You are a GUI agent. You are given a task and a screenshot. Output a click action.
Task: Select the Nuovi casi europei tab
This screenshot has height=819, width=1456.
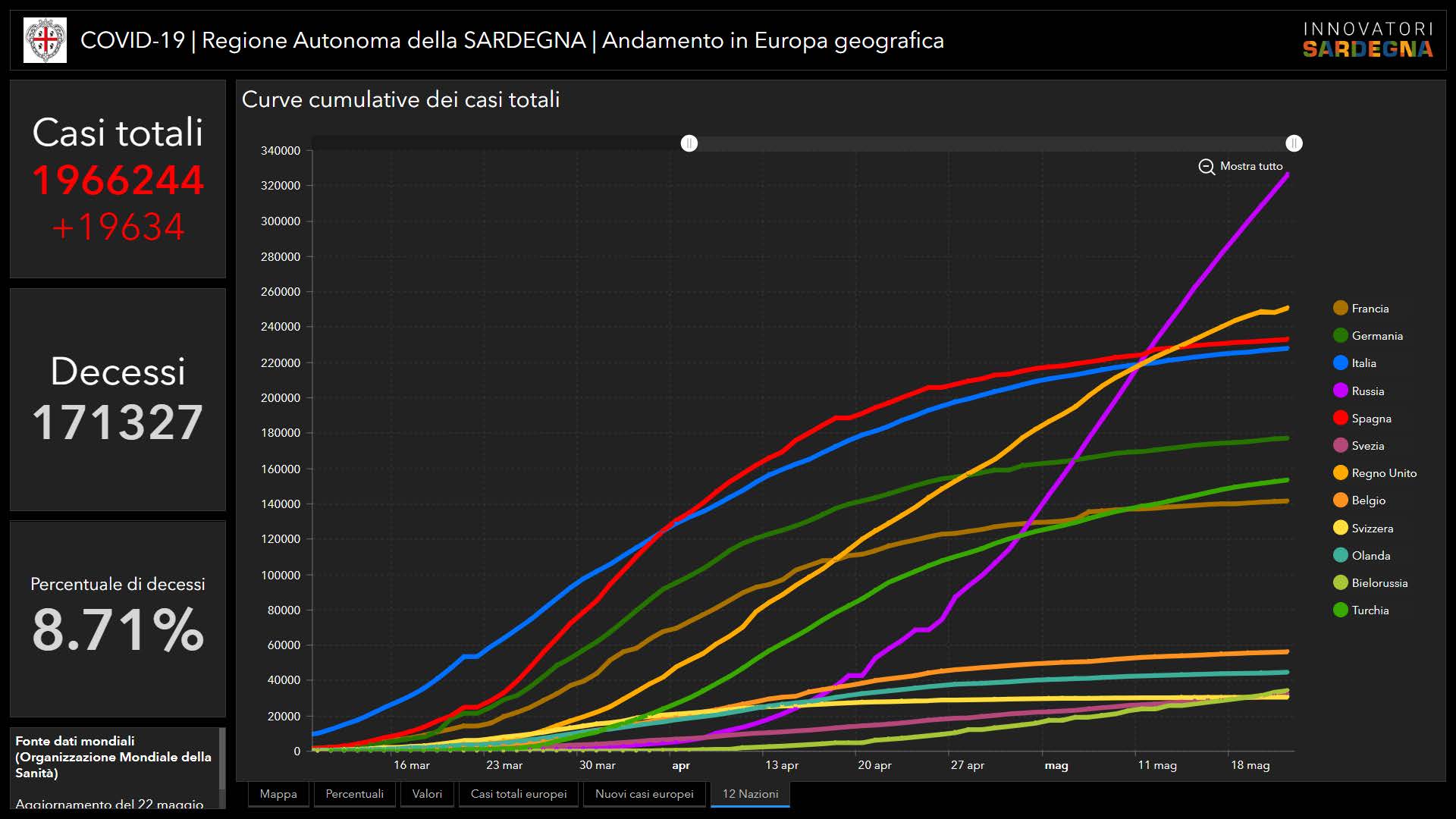coord(644,794)
